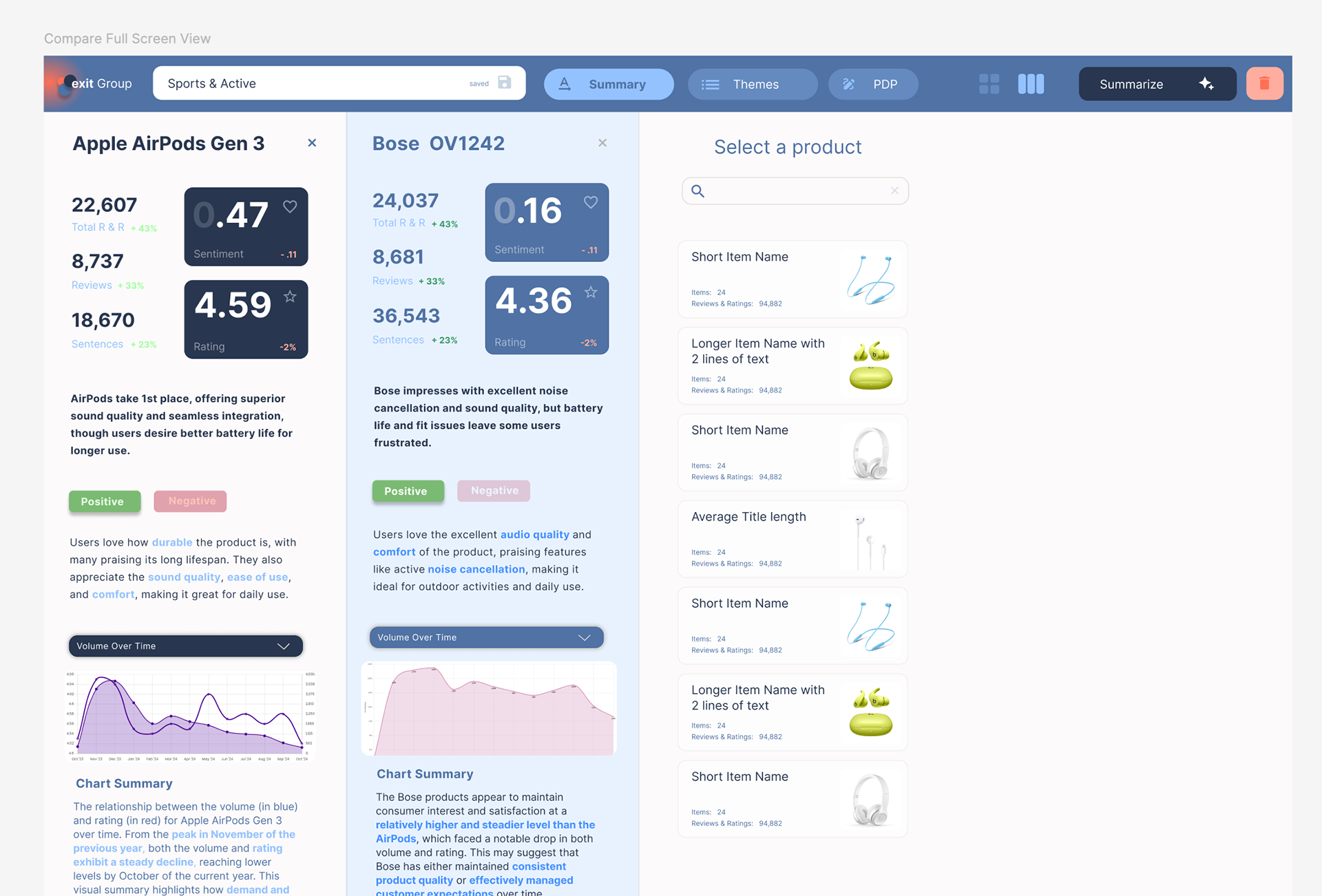This screenshot has width=1322, height=896.
Task: Click the Bose pink volume chart
Action: tap(489, 708)
